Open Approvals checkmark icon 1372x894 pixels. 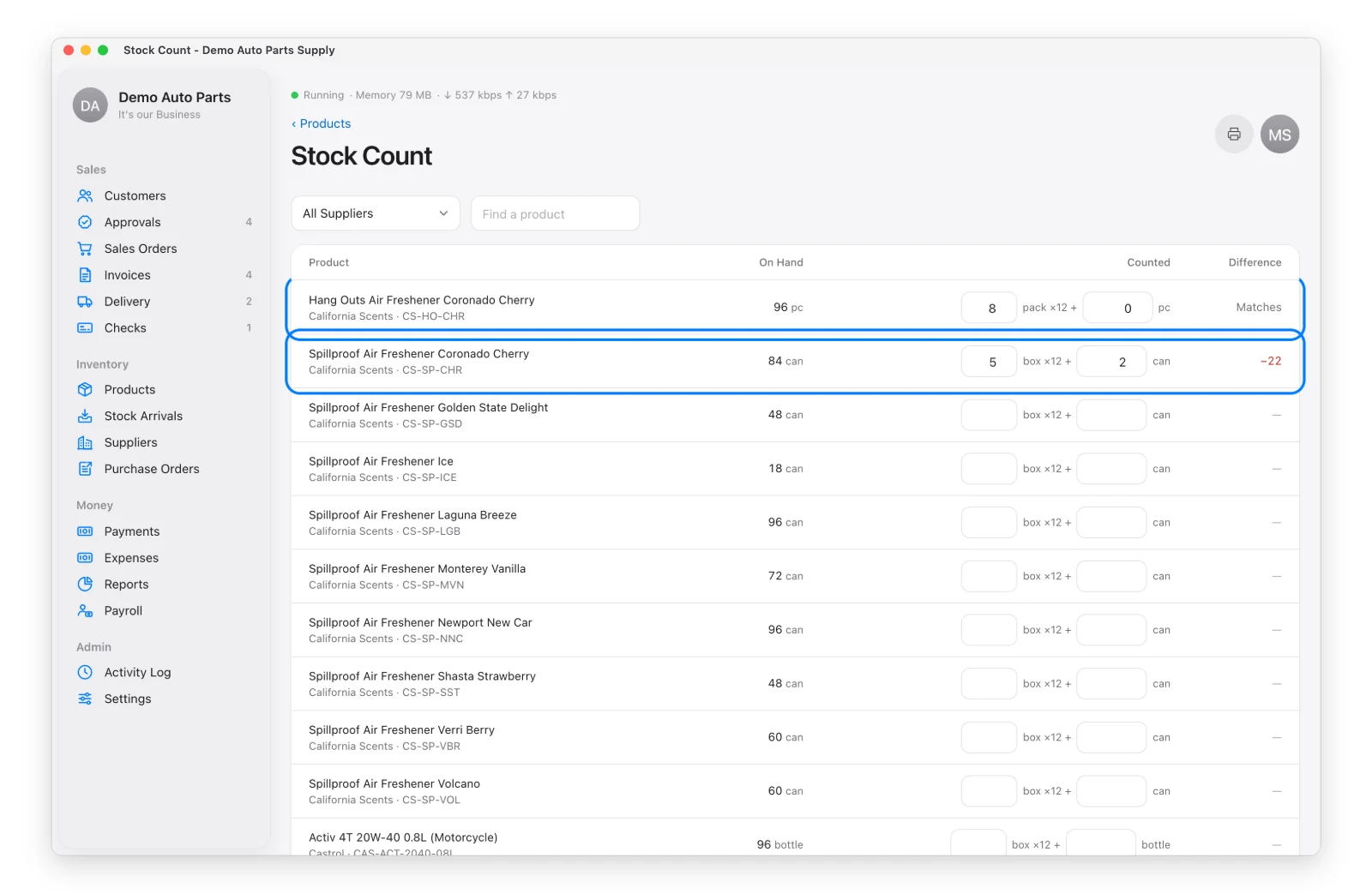tap(85, 222)
